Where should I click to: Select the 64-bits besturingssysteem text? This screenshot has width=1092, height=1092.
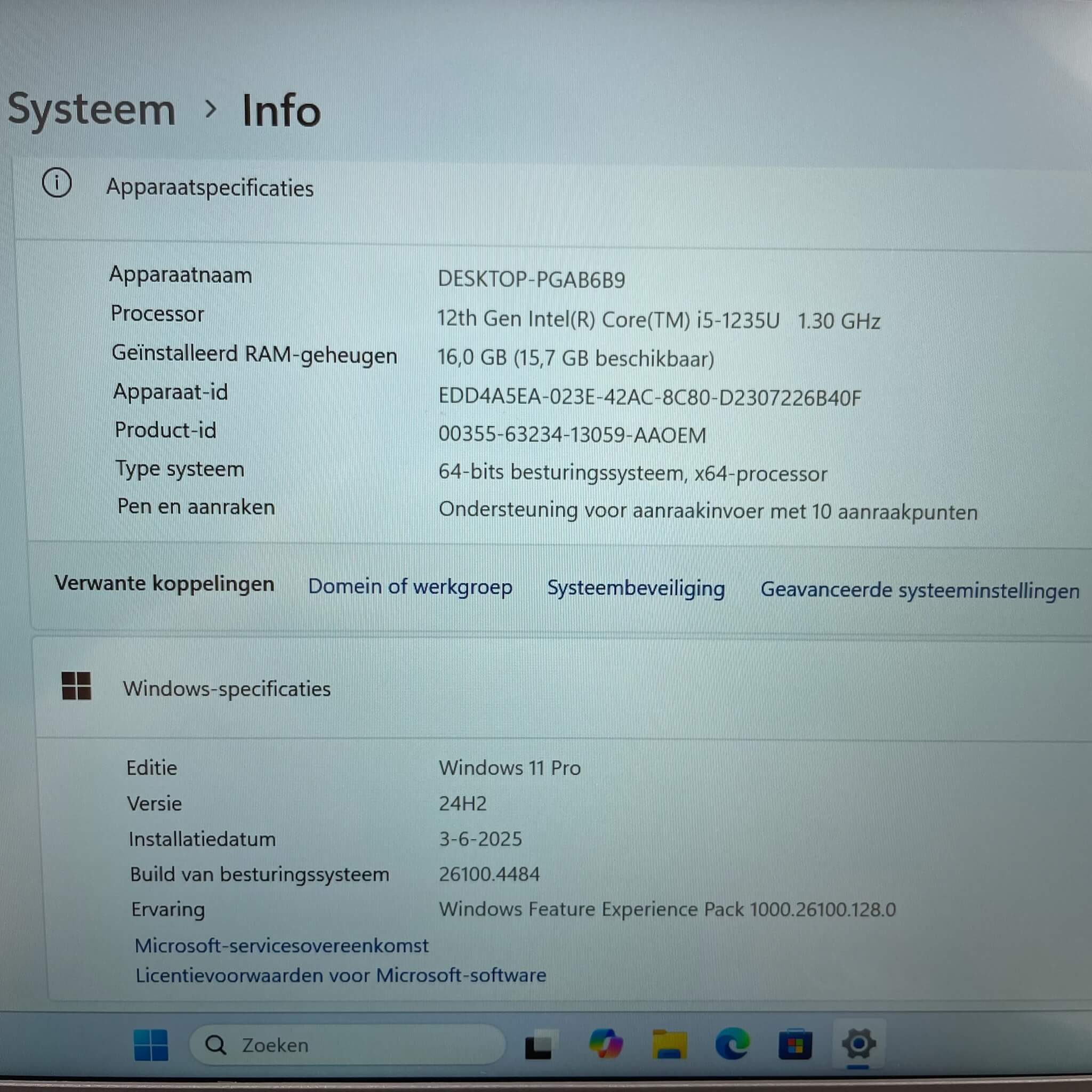(632, 473)
